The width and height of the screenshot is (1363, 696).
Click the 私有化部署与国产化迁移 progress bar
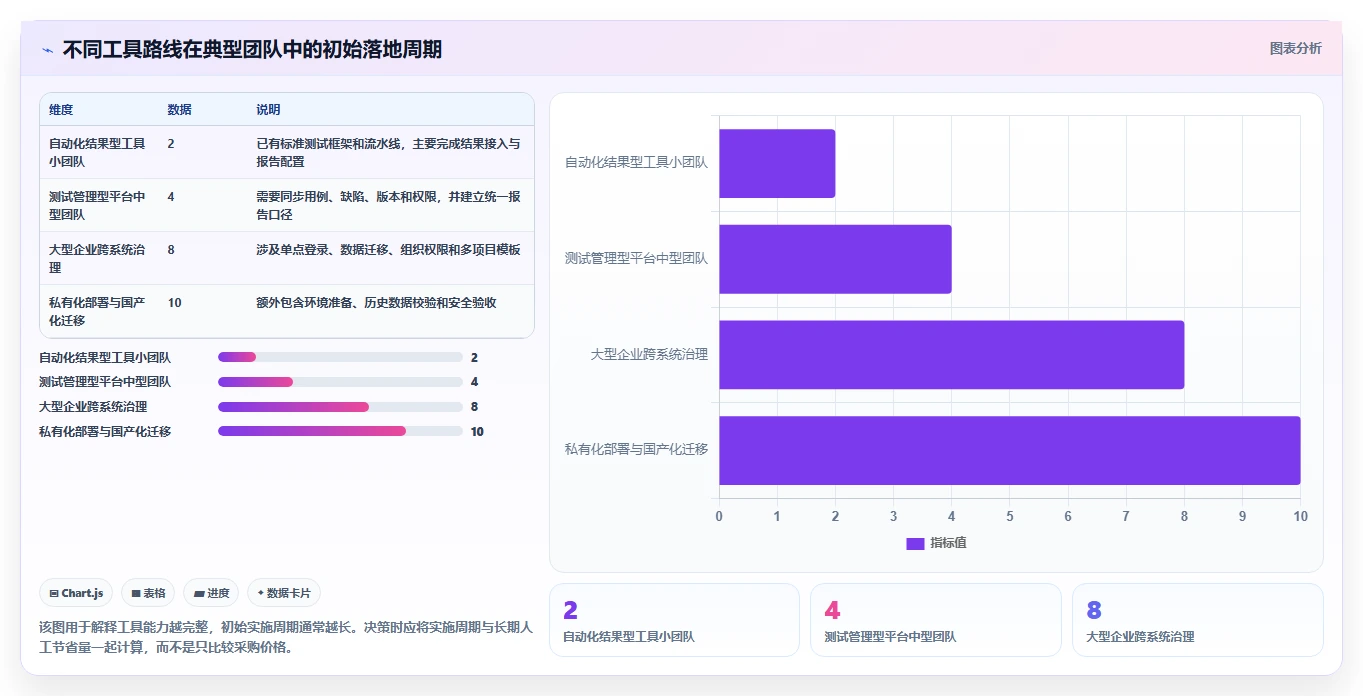click(340, 432)
